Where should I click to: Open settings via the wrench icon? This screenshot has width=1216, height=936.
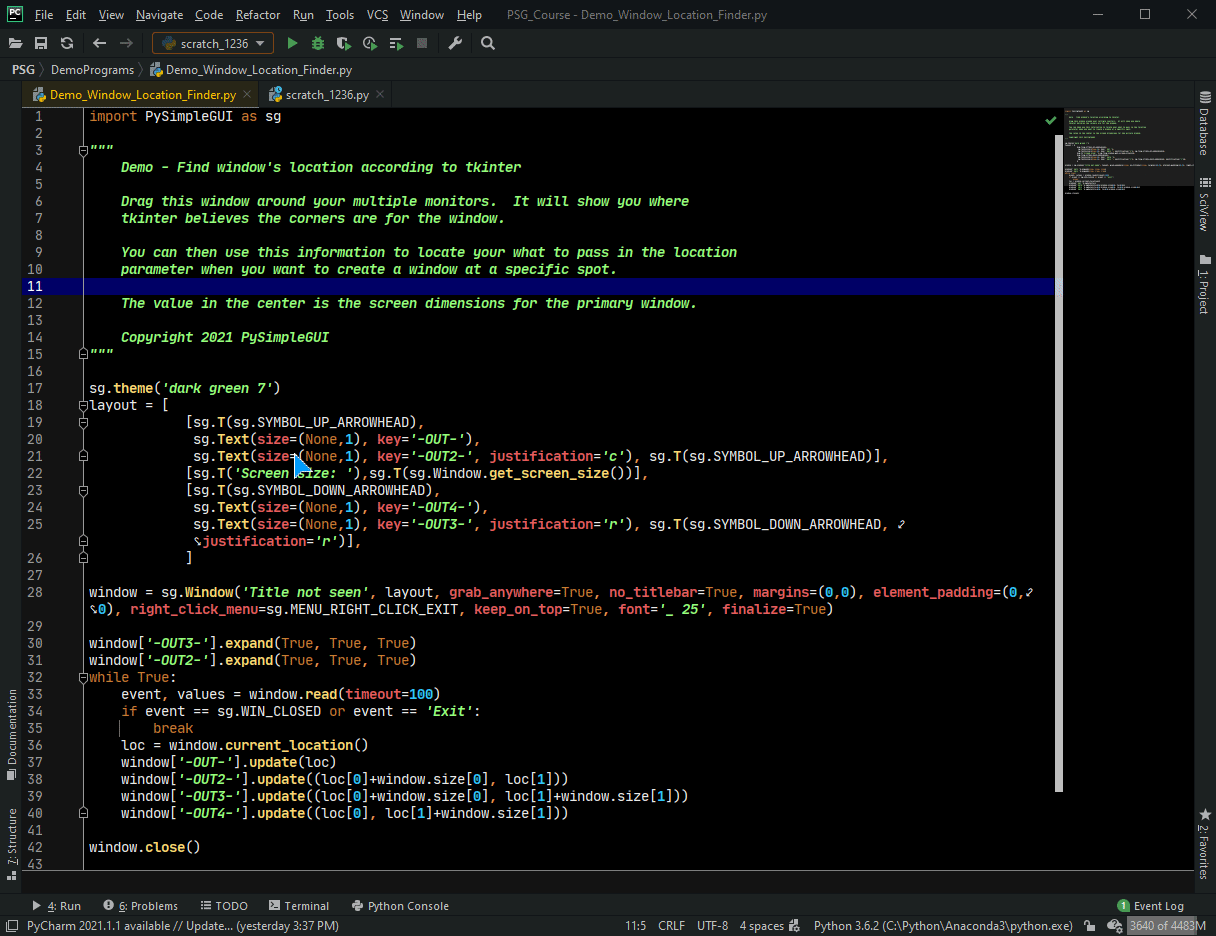click(x=455, y=43)
